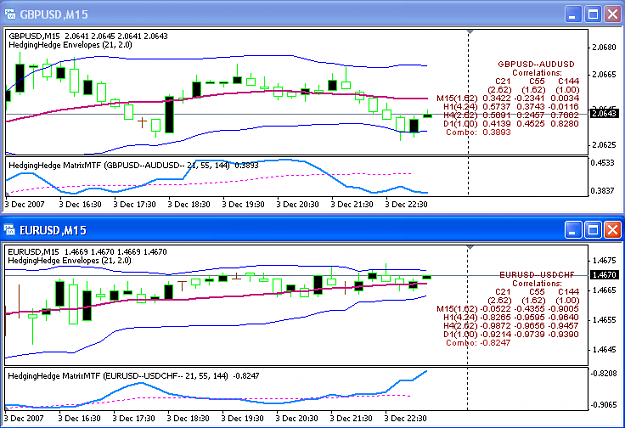625x428 pixels.
Task: Click the HedgingHedge MatrixMTF EURUSD--USDCHF indicator label
Action: click(133, 376)
